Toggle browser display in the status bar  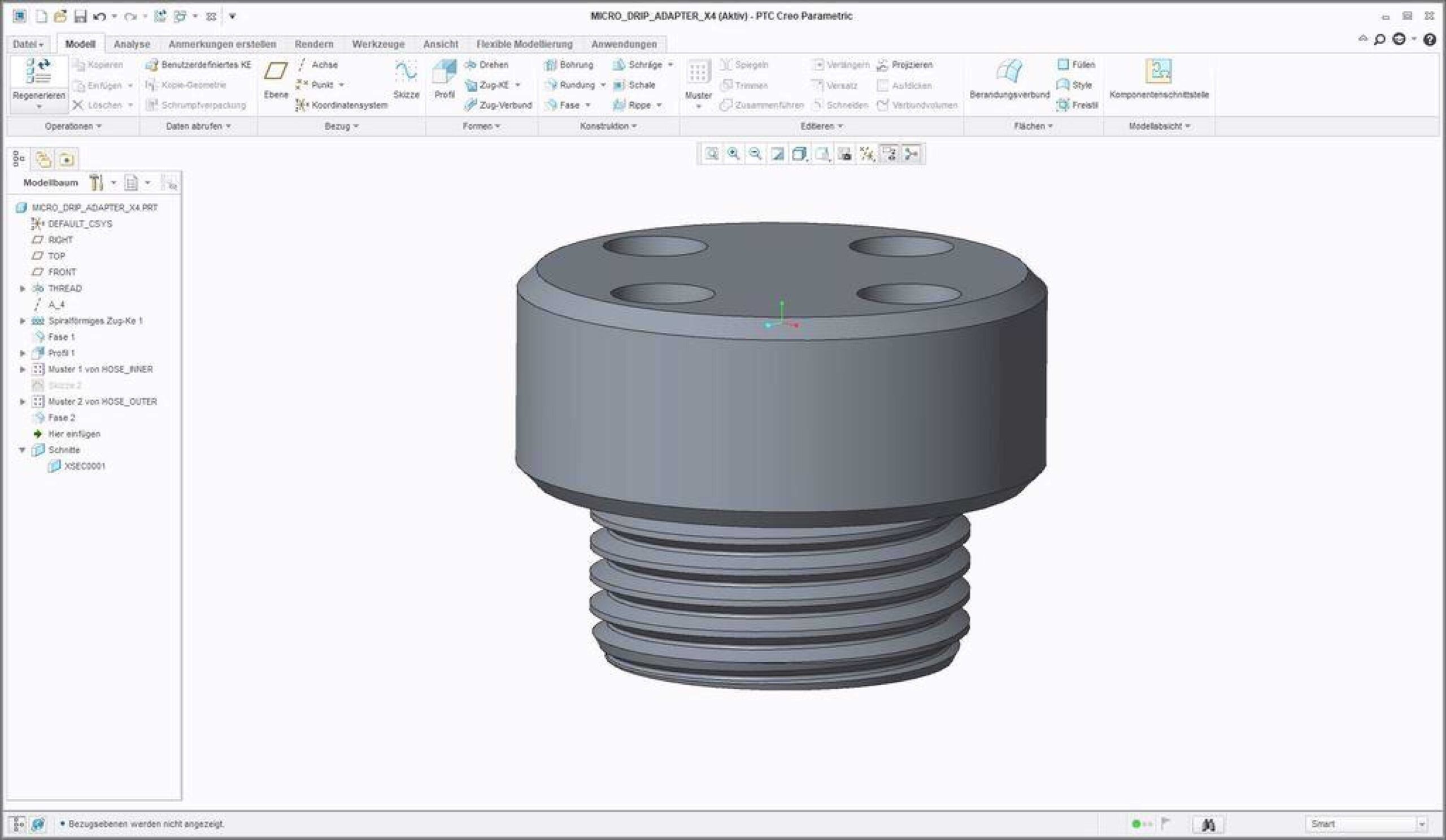pyautogui.click(x=38, y=825)
